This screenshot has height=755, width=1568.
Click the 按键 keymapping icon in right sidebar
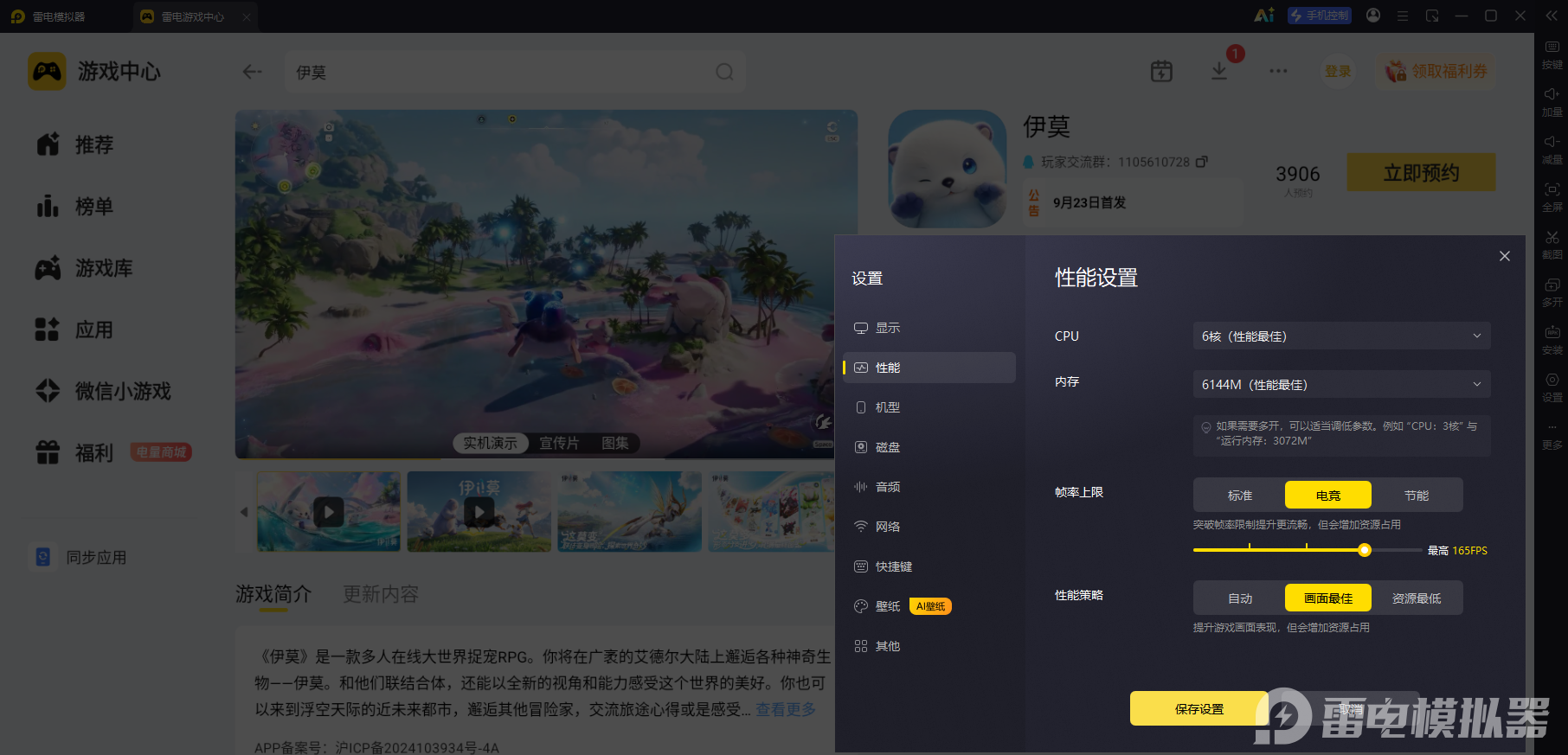1552,54
